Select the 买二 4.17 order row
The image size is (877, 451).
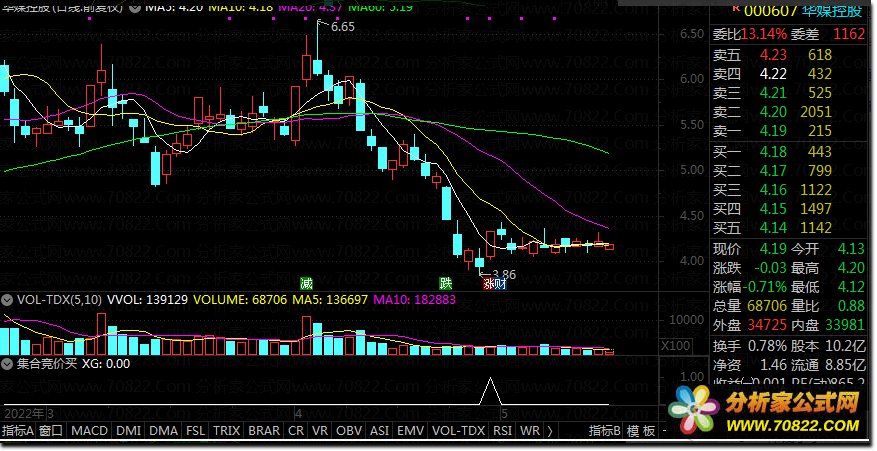[x=789, y=171]
